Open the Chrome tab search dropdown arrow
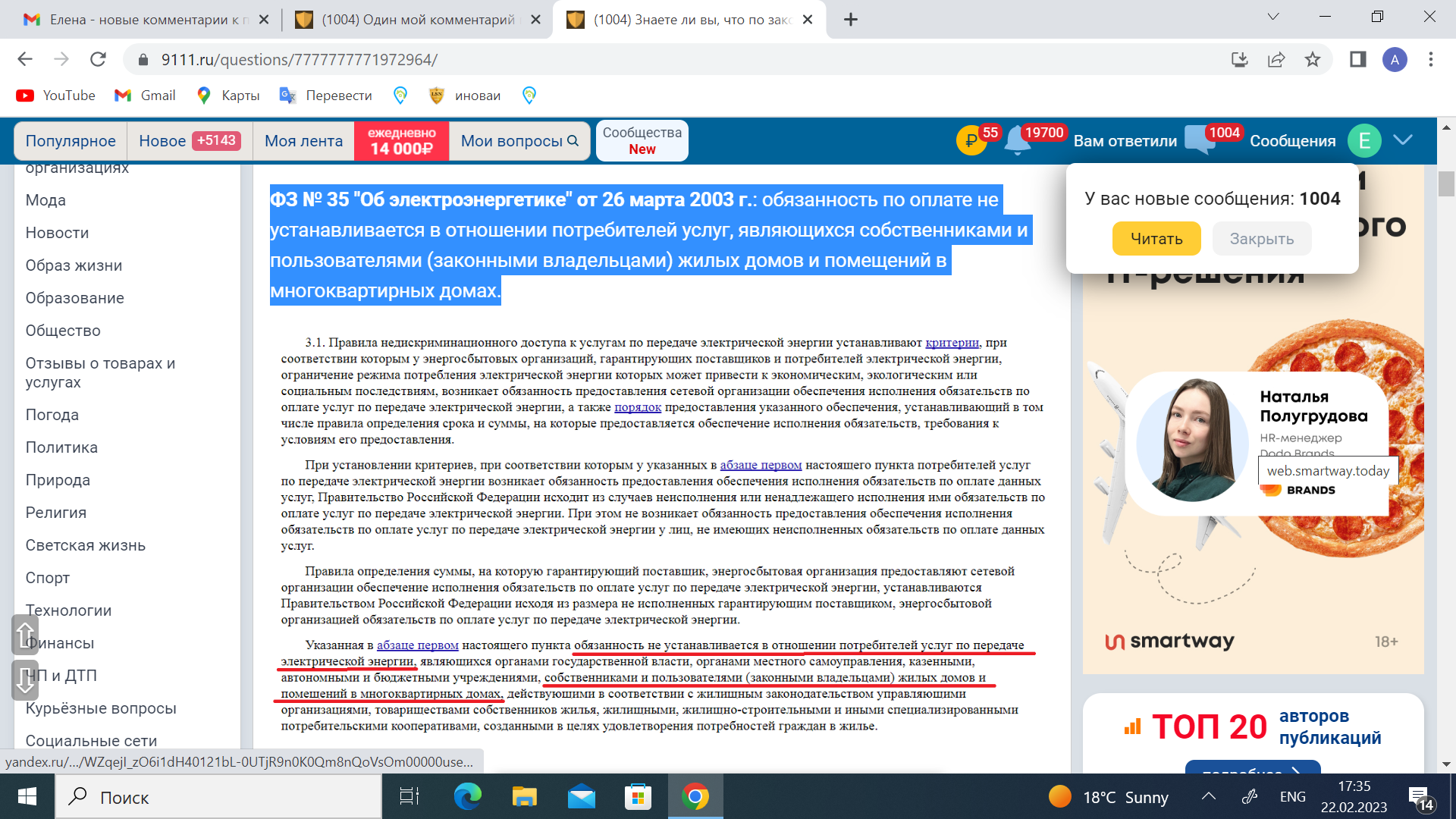 (x=1273, y=17)
